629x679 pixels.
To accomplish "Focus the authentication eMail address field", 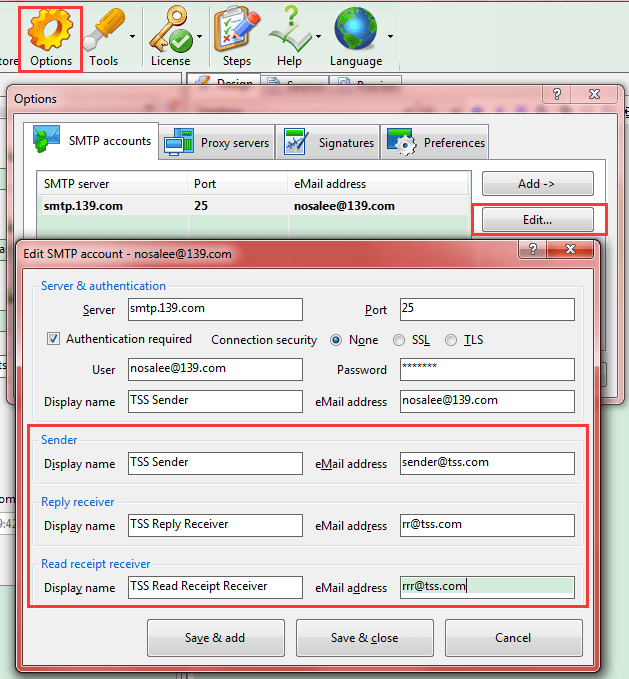I will click(x=487, y=401).
